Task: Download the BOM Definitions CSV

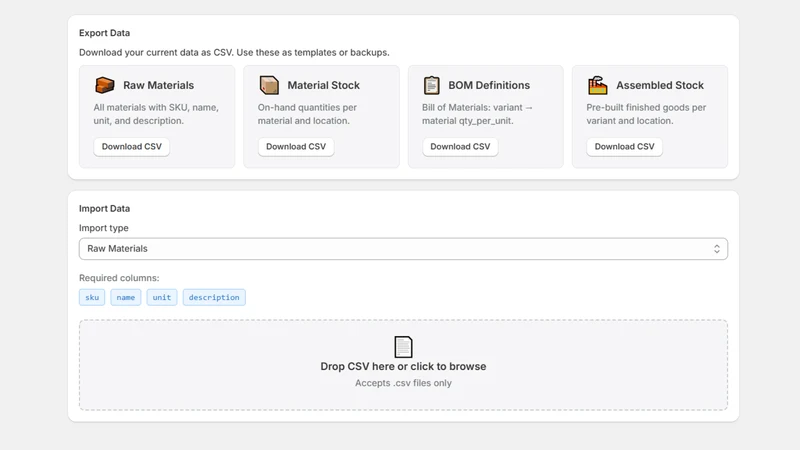Action: coord(460,146)
